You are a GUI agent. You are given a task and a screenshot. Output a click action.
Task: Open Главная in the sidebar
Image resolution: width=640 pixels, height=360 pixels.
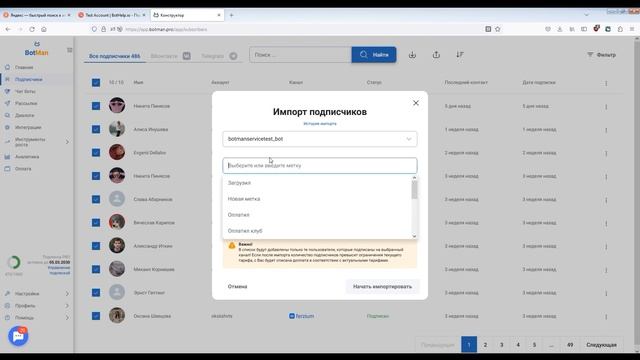(24, 67)
